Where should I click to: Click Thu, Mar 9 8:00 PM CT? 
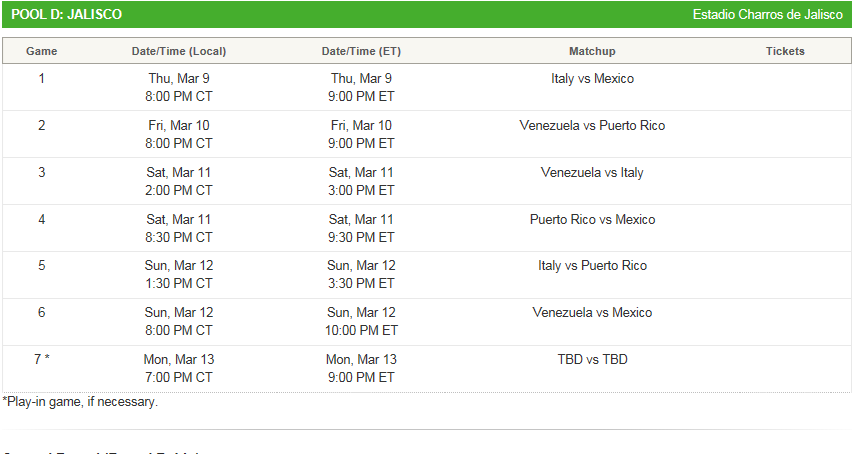point(179,88)
